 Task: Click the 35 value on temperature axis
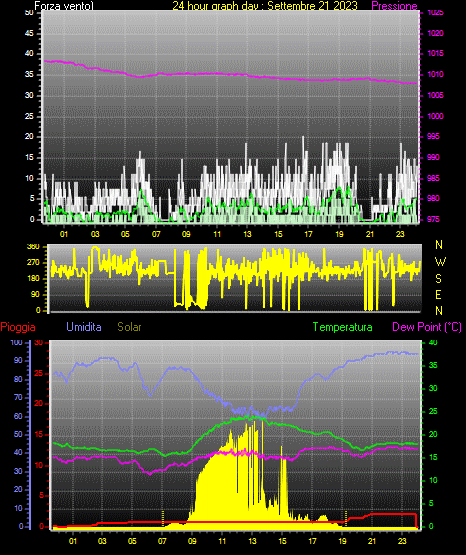pyautogui.click(x=433, y=366)
